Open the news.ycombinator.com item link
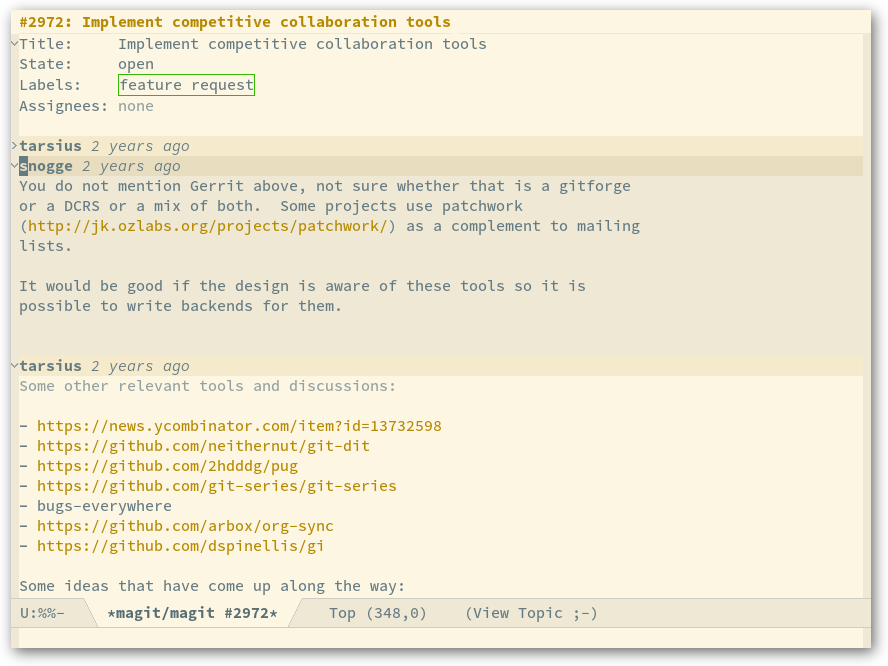This screenshot has width=888, height=666. click(x=239, y=426)
